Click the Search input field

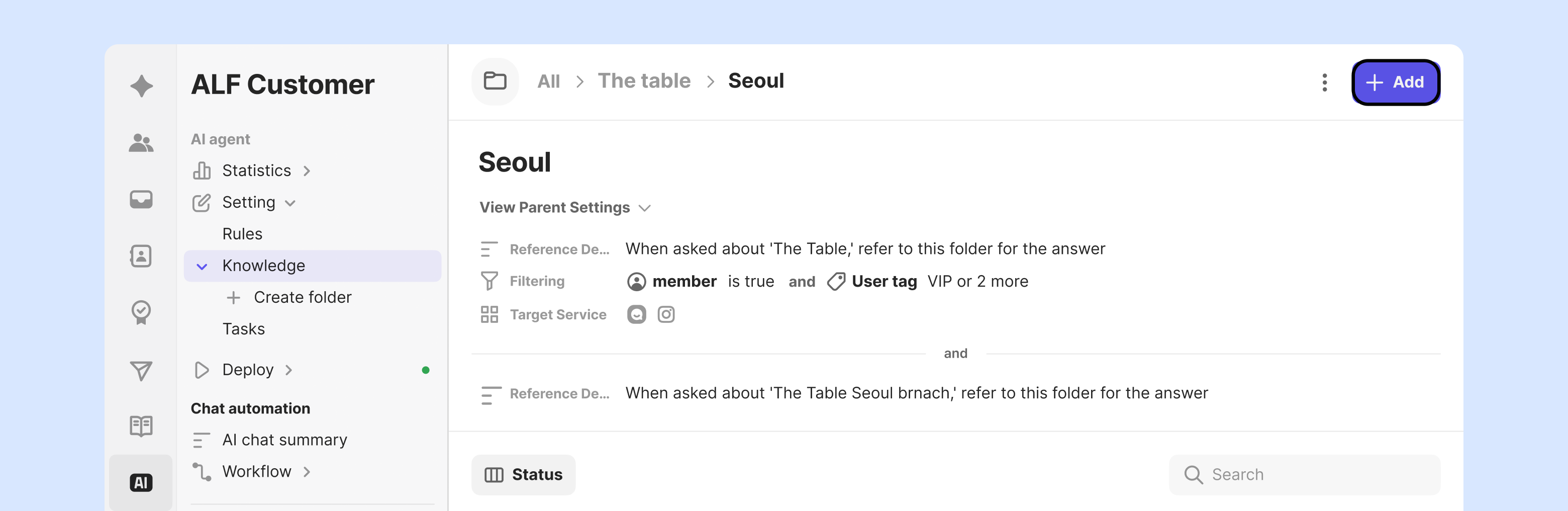[x=1305, y=474]
